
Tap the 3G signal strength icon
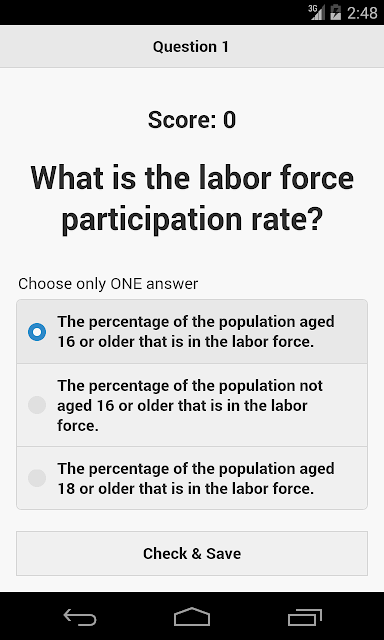tap(317, 12)
